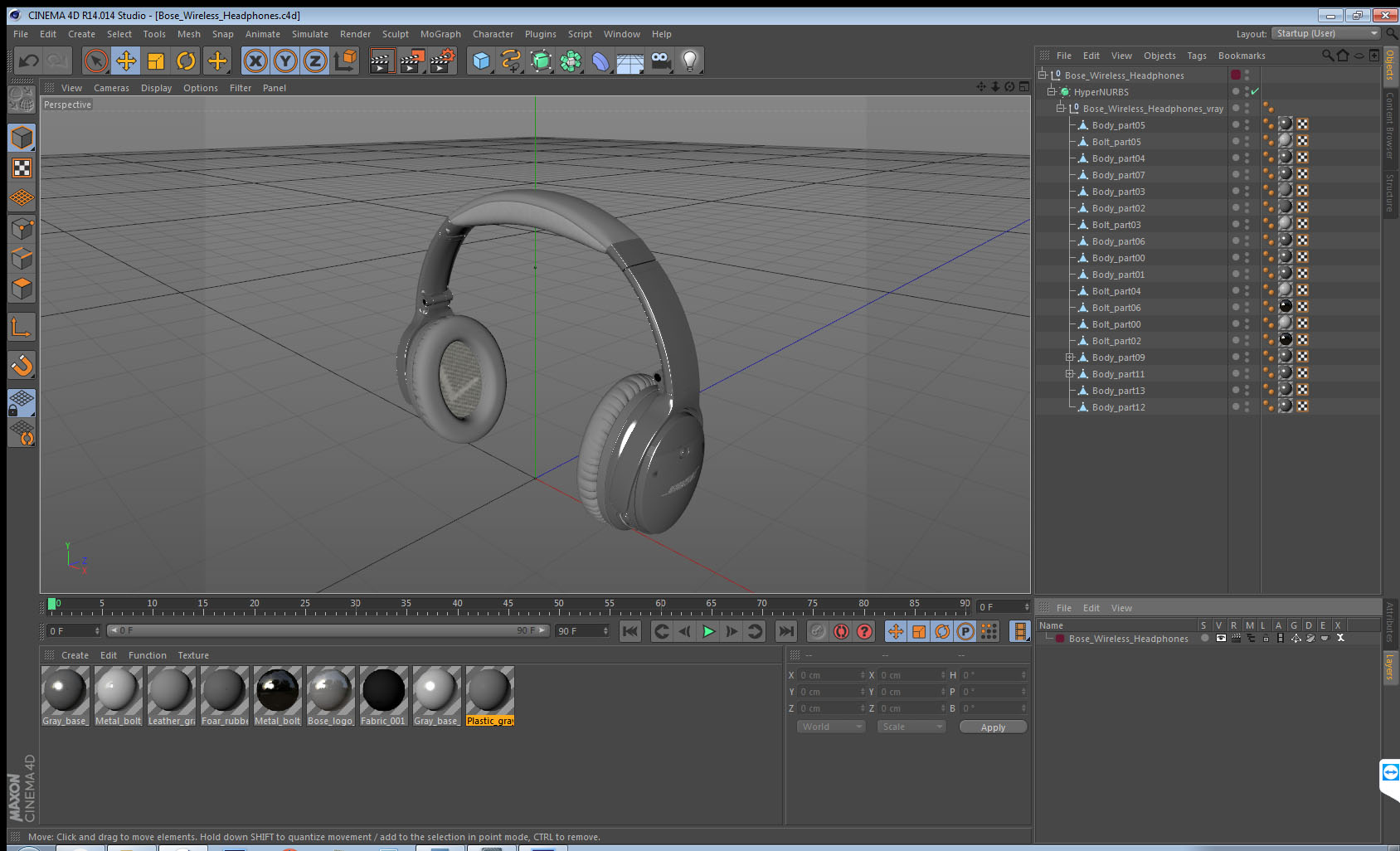
Task: Click the Apply coordinates button
Action: (993, 727)
